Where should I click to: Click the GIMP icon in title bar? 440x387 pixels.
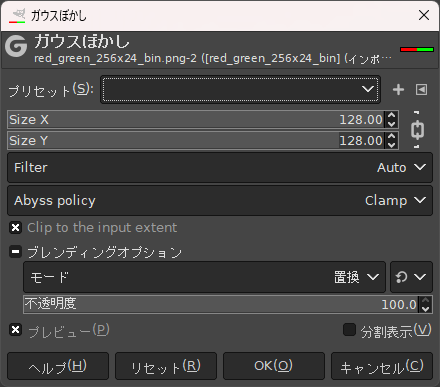[x=17, y=16]
